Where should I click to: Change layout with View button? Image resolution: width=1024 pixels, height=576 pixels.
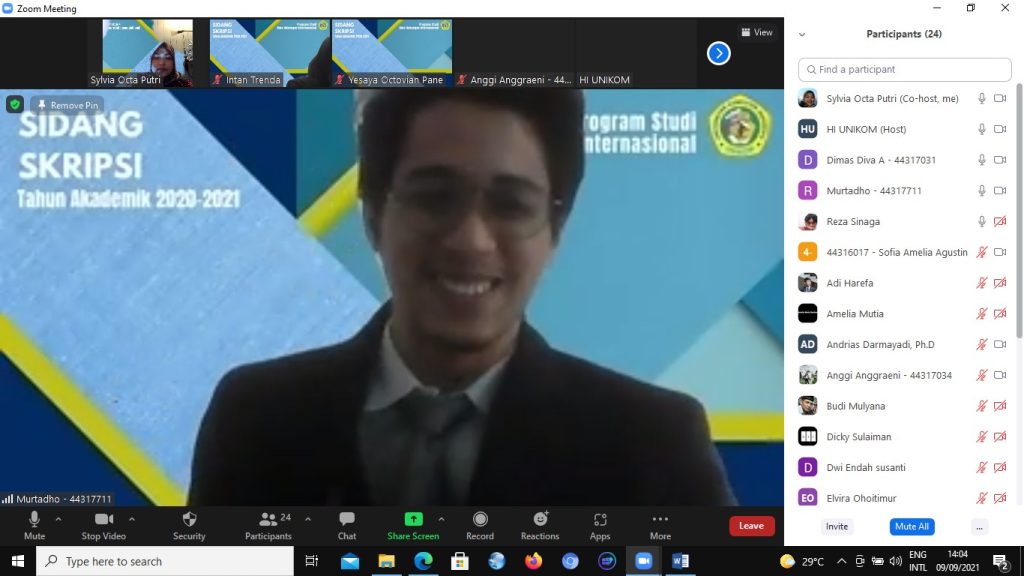point(757,32)
